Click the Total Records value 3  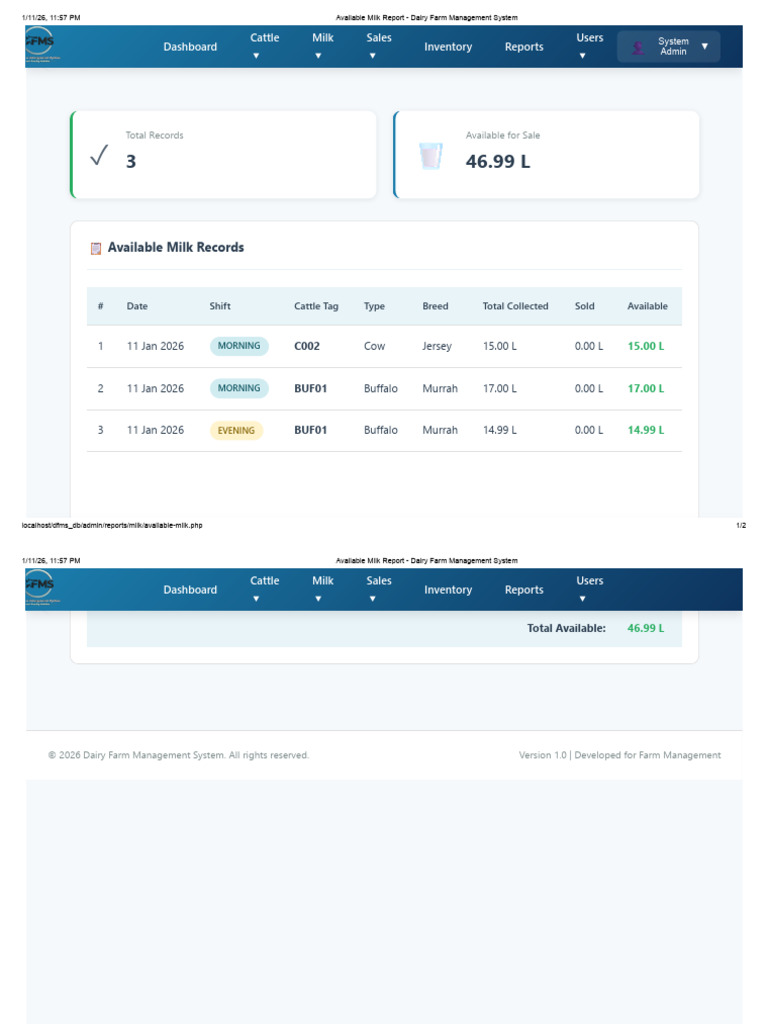[131, 161]
